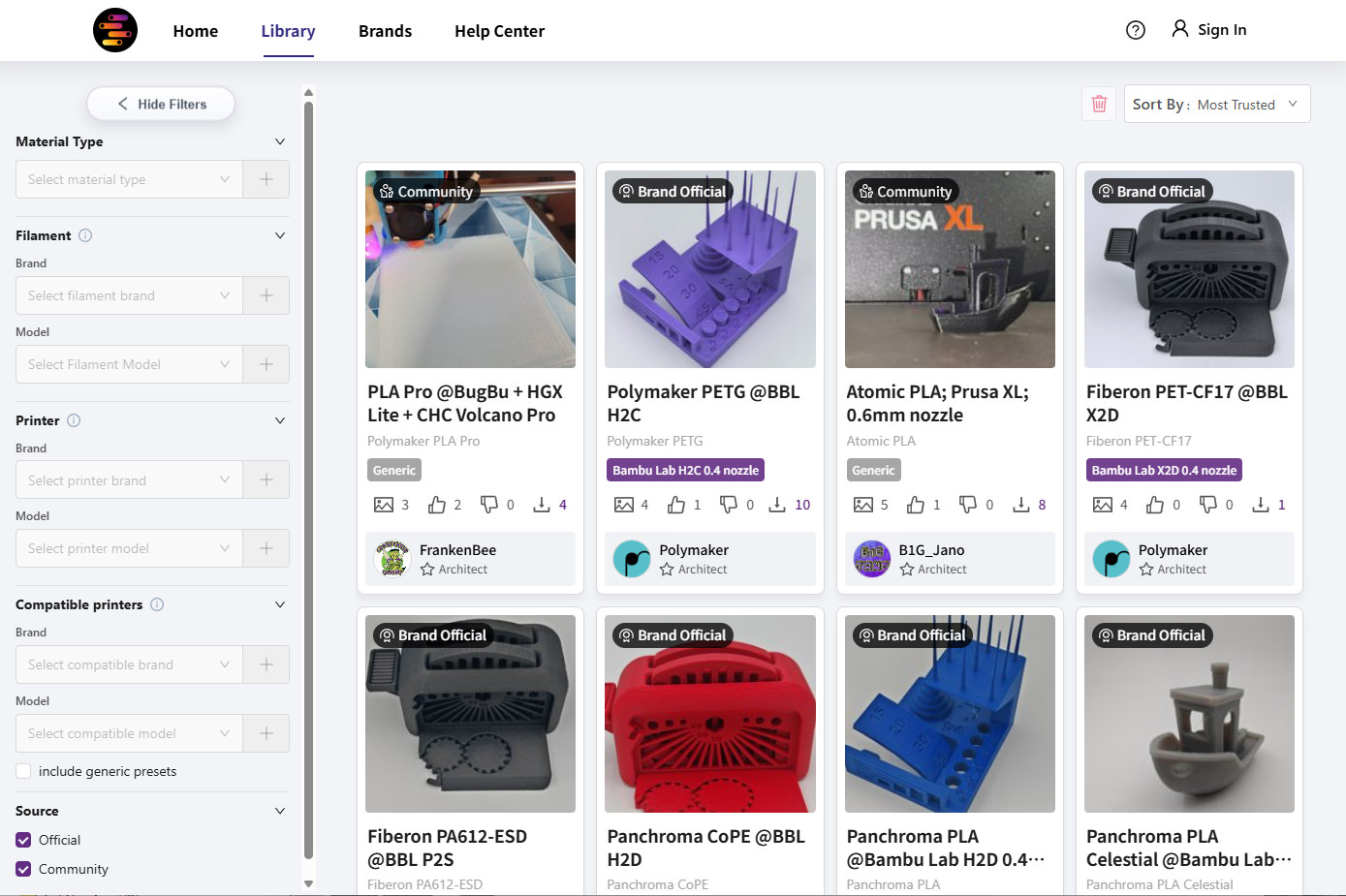
Task: Uncheck the Official source checkbox
Action: click(23, 840)
